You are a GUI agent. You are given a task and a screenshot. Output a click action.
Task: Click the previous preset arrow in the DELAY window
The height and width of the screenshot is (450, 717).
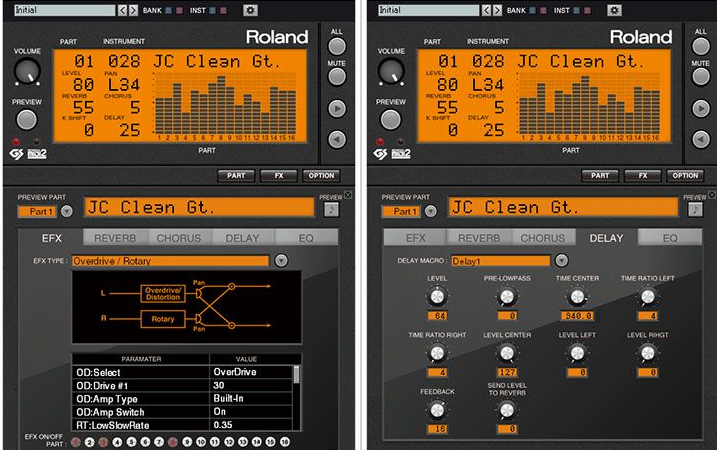486,10
